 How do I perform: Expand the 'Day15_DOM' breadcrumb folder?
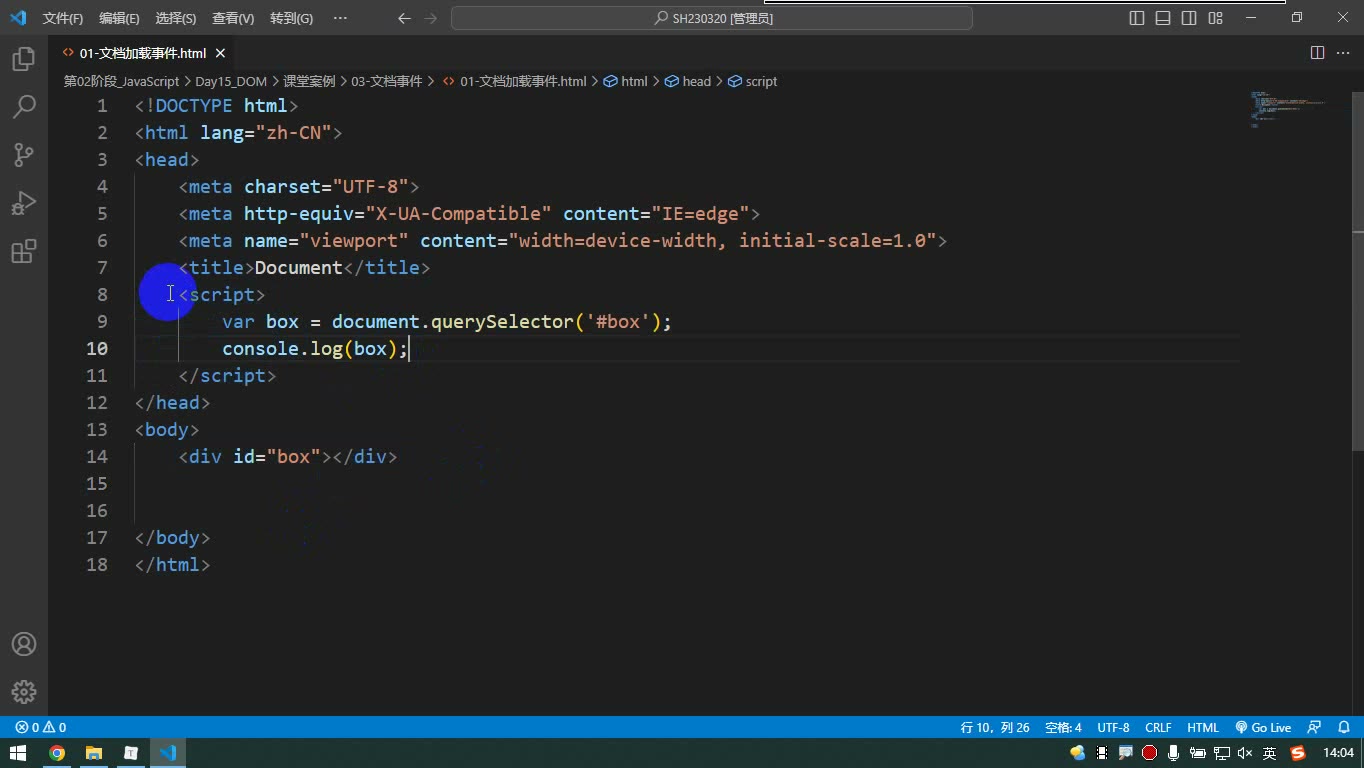pos(231,82)
